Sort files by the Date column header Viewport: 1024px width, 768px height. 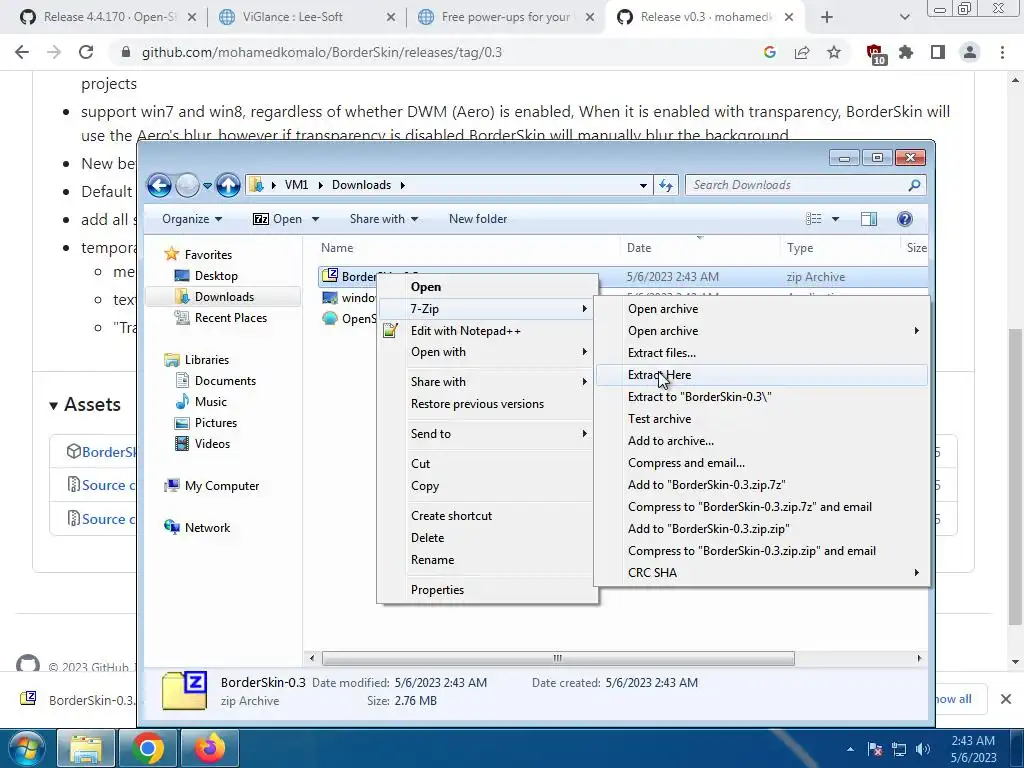699,248
